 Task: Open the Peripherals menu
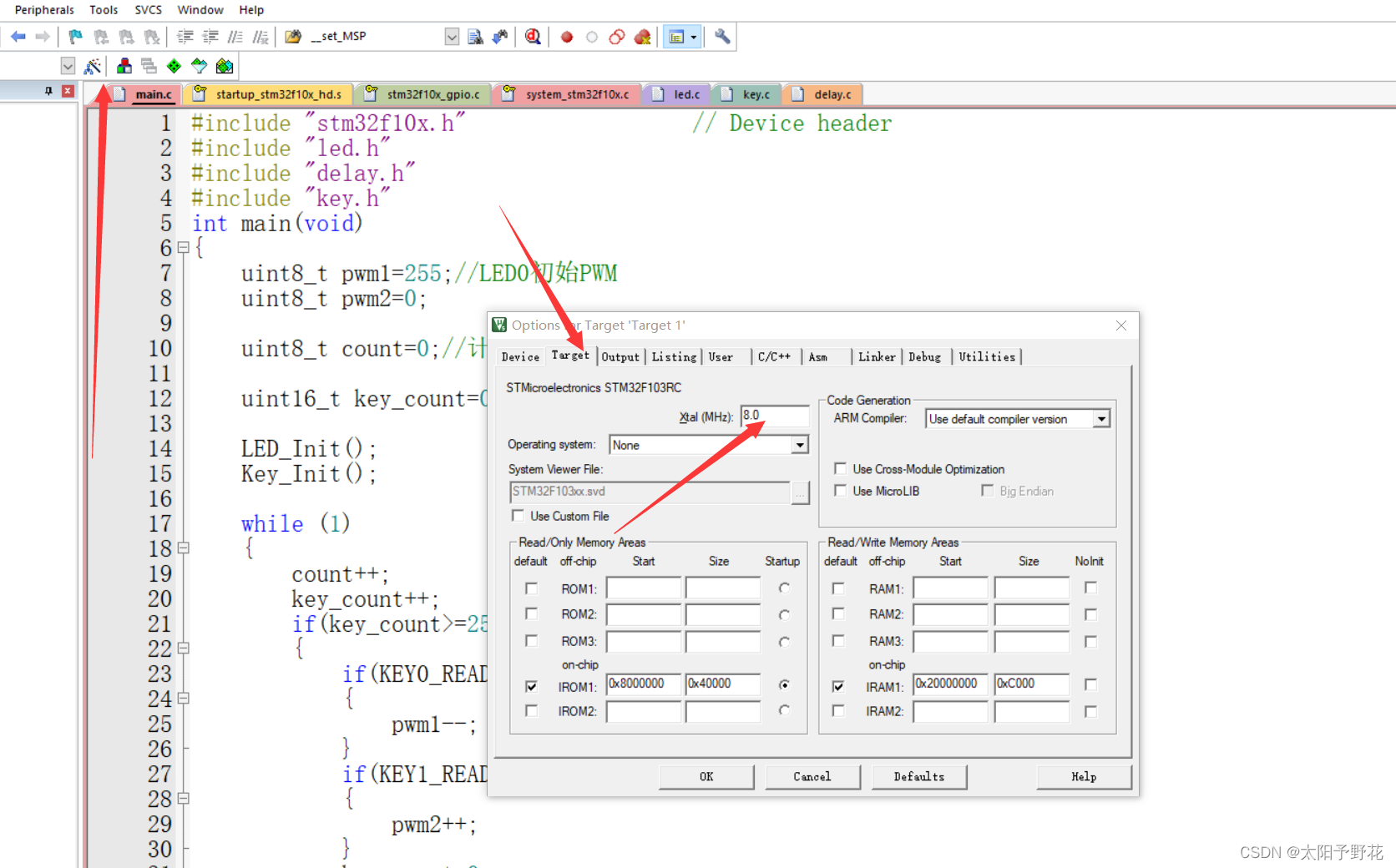pyautogui.click(x=44, y=10)
